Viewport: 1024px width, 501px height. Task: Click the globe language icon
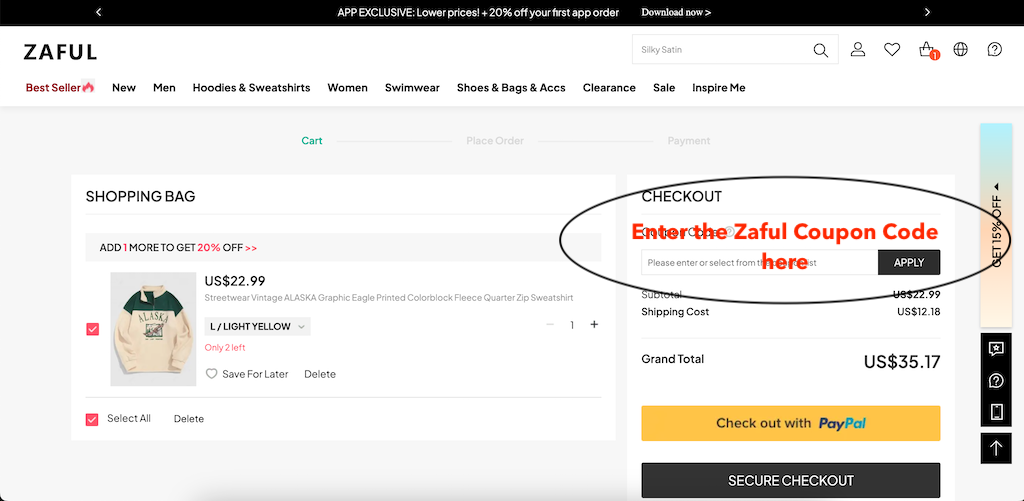click(961, 50)
